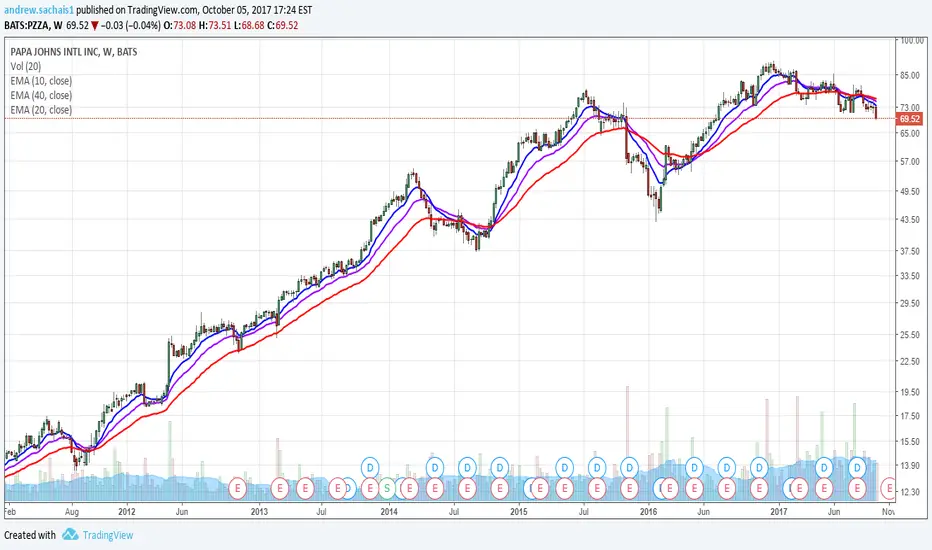The height and width of the screenshot is (550, 932).
Task: Click the green S split marker
Action: [x=387, y=489]
